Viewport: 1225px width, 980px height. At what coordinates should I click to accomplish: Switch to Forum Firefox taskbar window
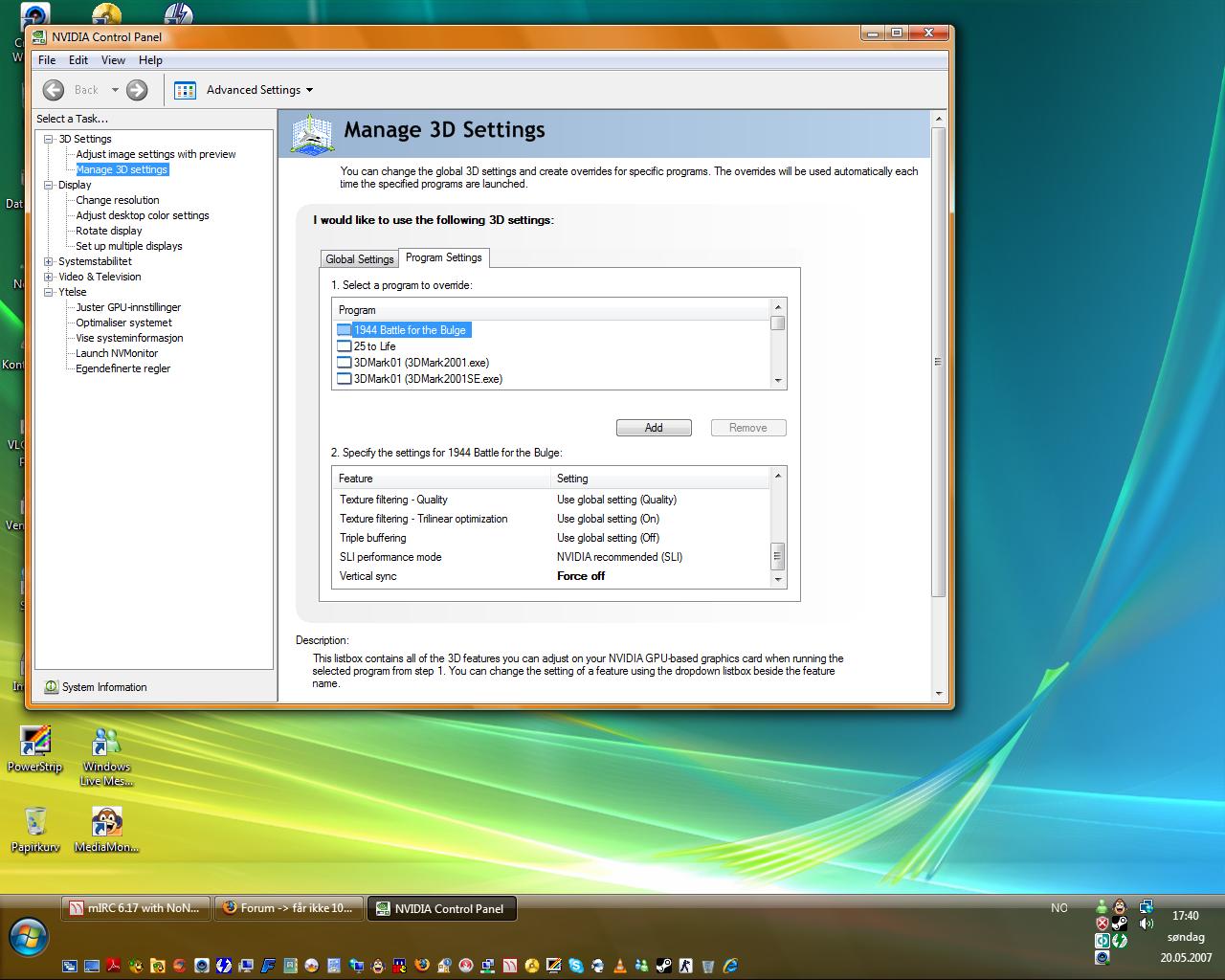(289, 908)
